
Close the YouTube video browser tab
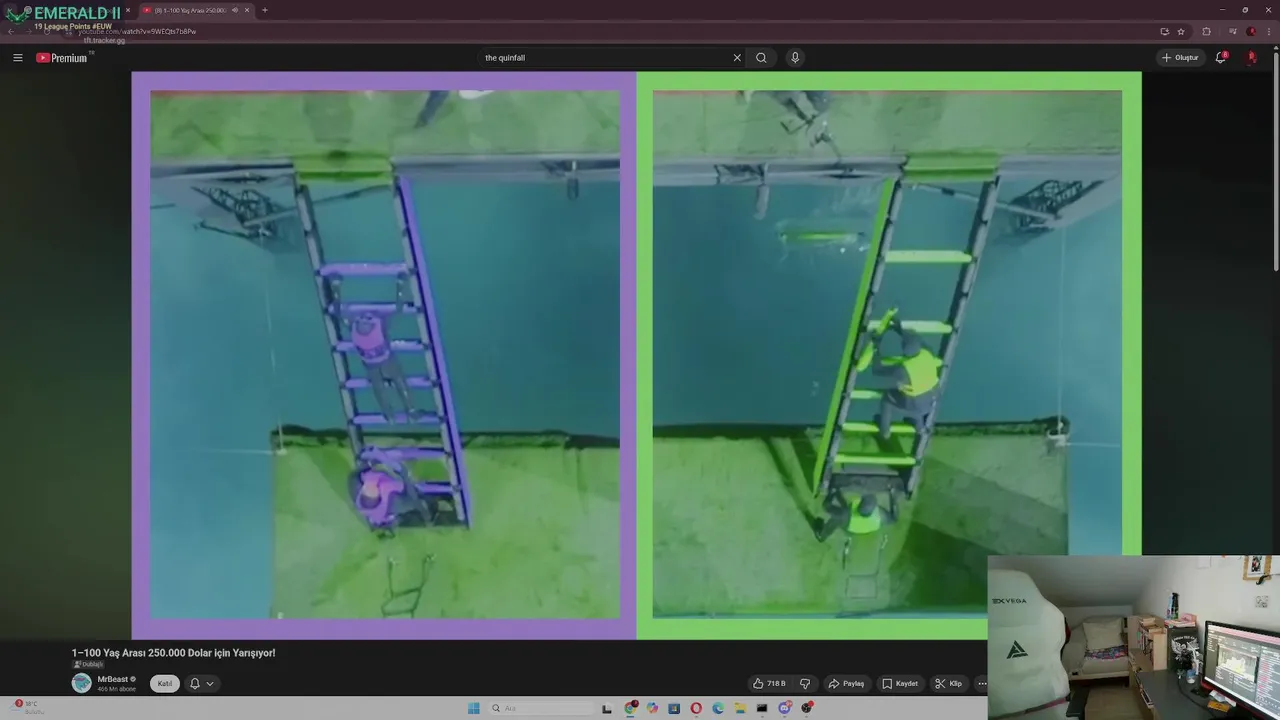click(x=246, y=10)
